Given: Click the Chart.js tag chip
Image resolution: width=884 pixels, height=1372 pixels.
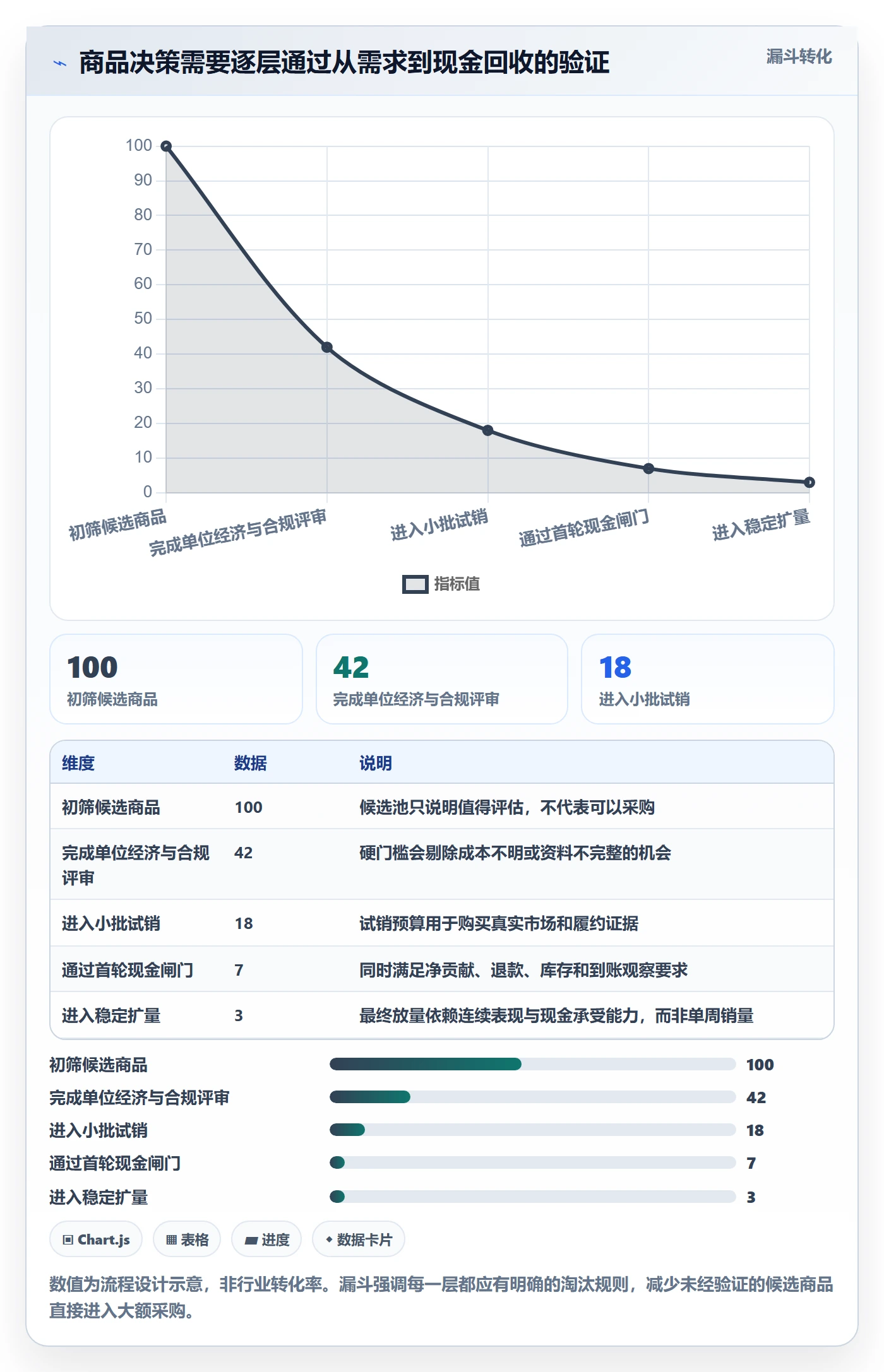Looking at the screenshot, I should tap(96, 1239).
